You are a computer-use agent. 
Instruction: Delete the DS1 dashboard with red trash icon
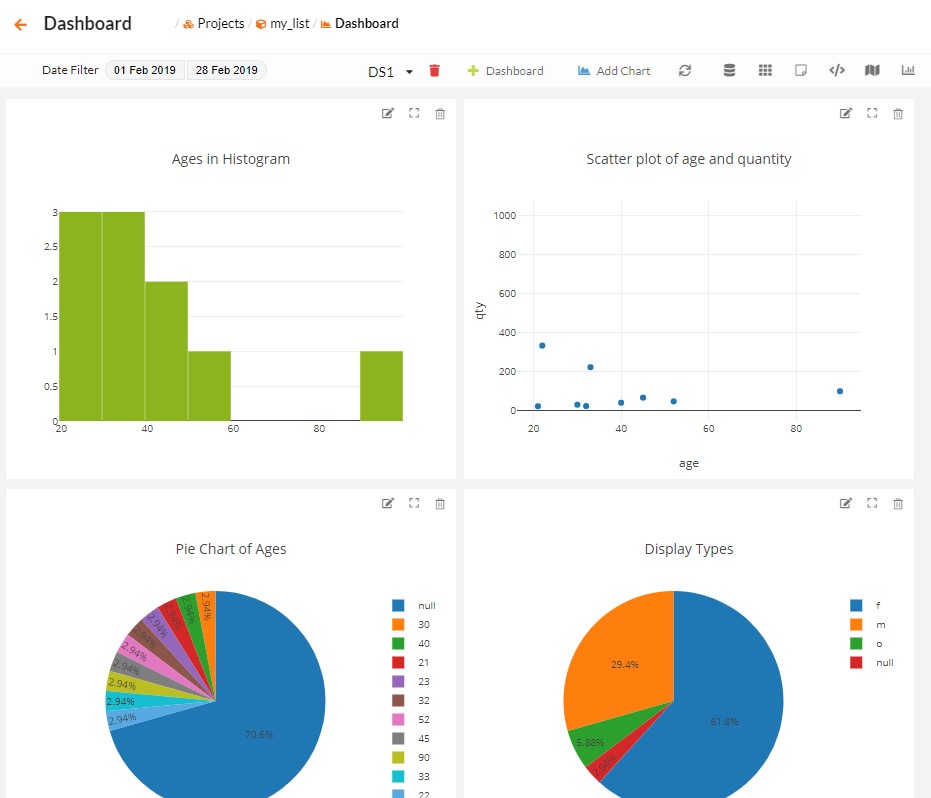[x=435, y=71]
